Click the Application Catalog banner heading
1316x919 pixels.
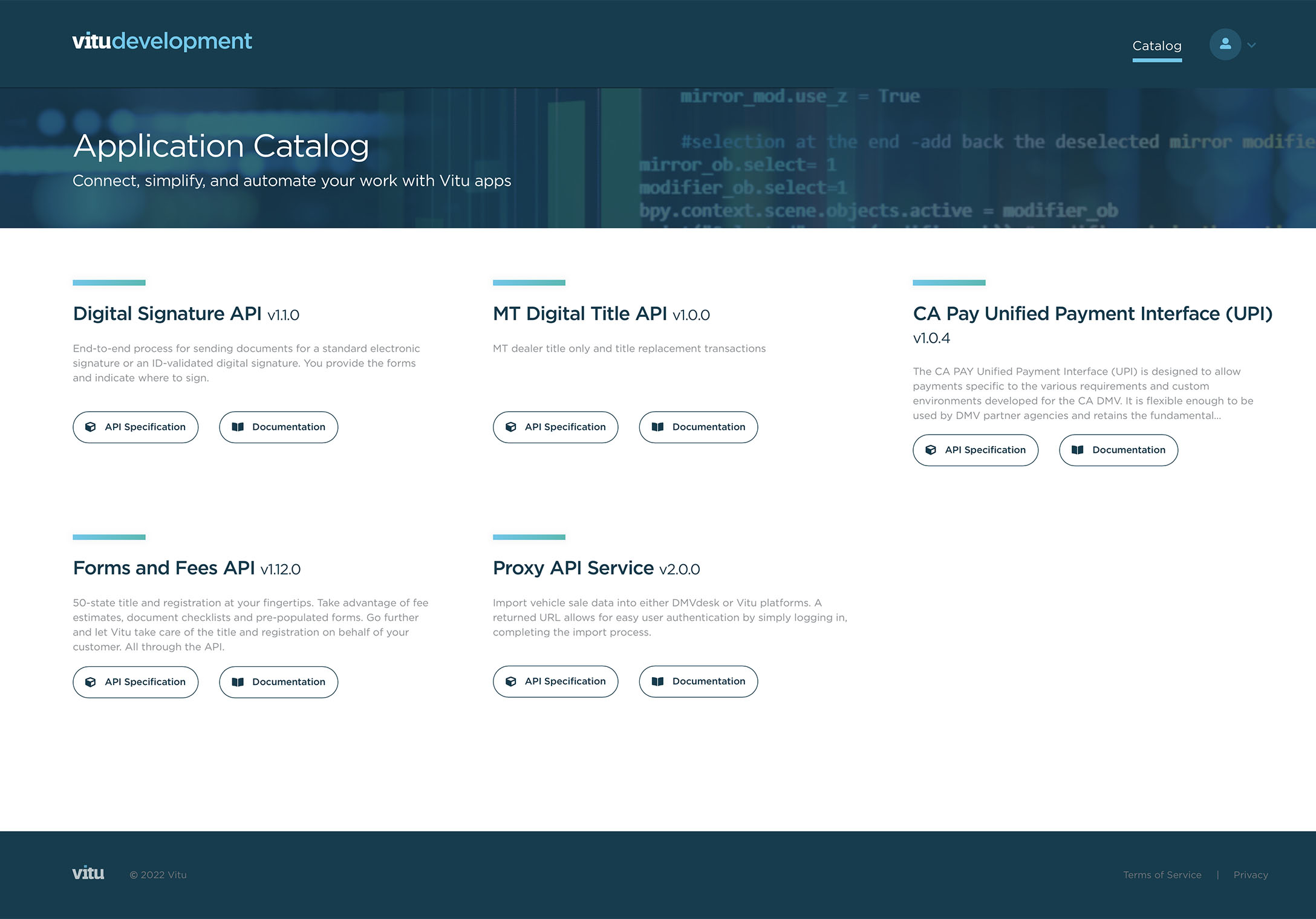click(x=221, y=146)
